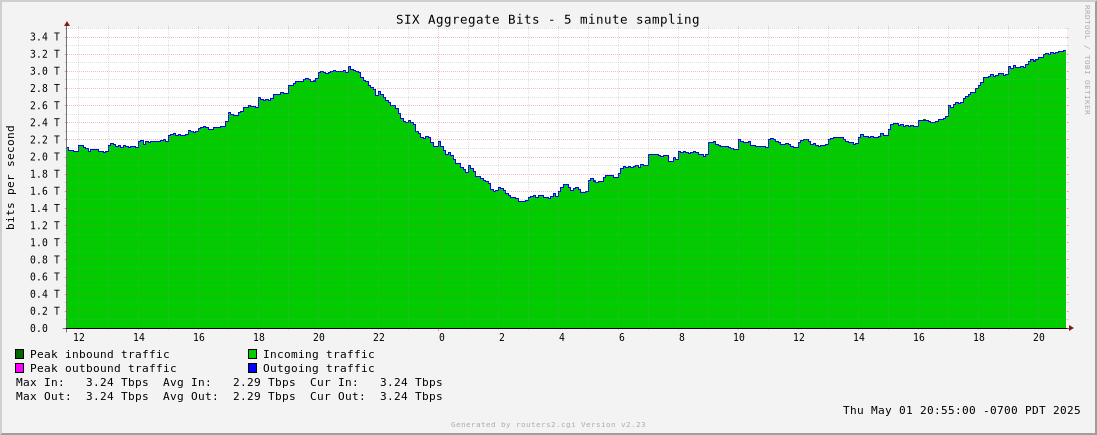Viewport: 1097px width, 435px height.
Task: Click the bits per second axis label
Action: click(11, 177)
